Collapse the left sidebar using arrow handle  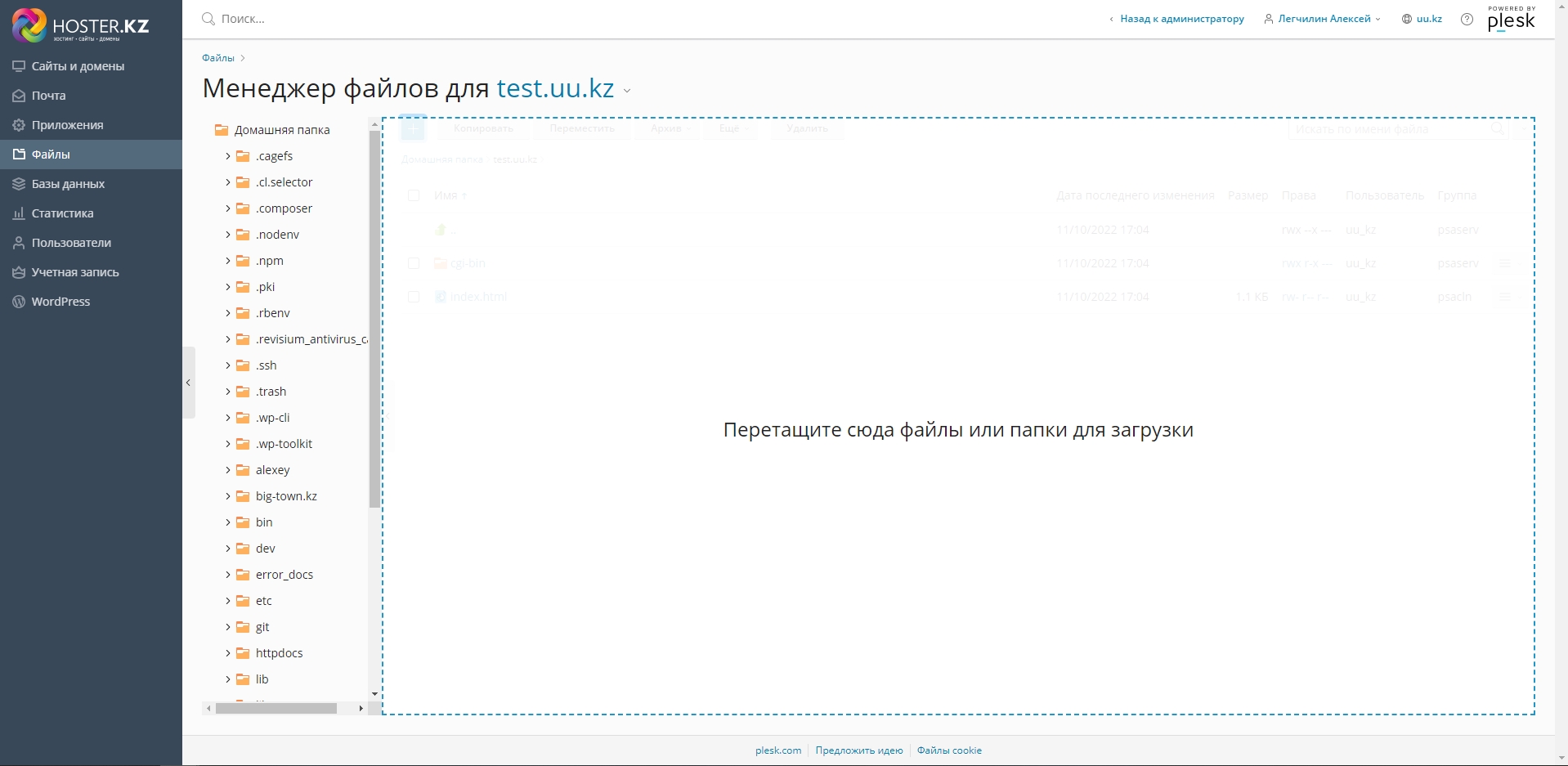click(188, 383)
